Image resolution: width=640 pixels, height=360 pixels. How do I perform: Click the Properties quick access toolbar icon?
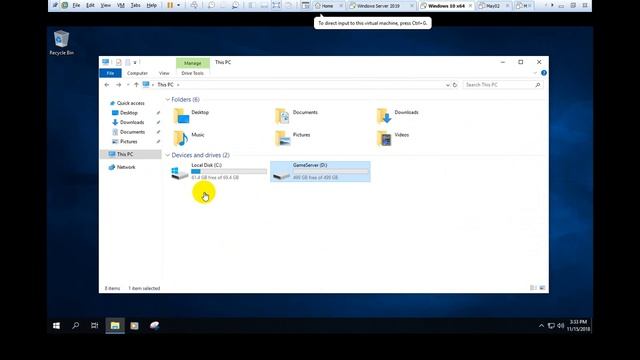(118, 62)
